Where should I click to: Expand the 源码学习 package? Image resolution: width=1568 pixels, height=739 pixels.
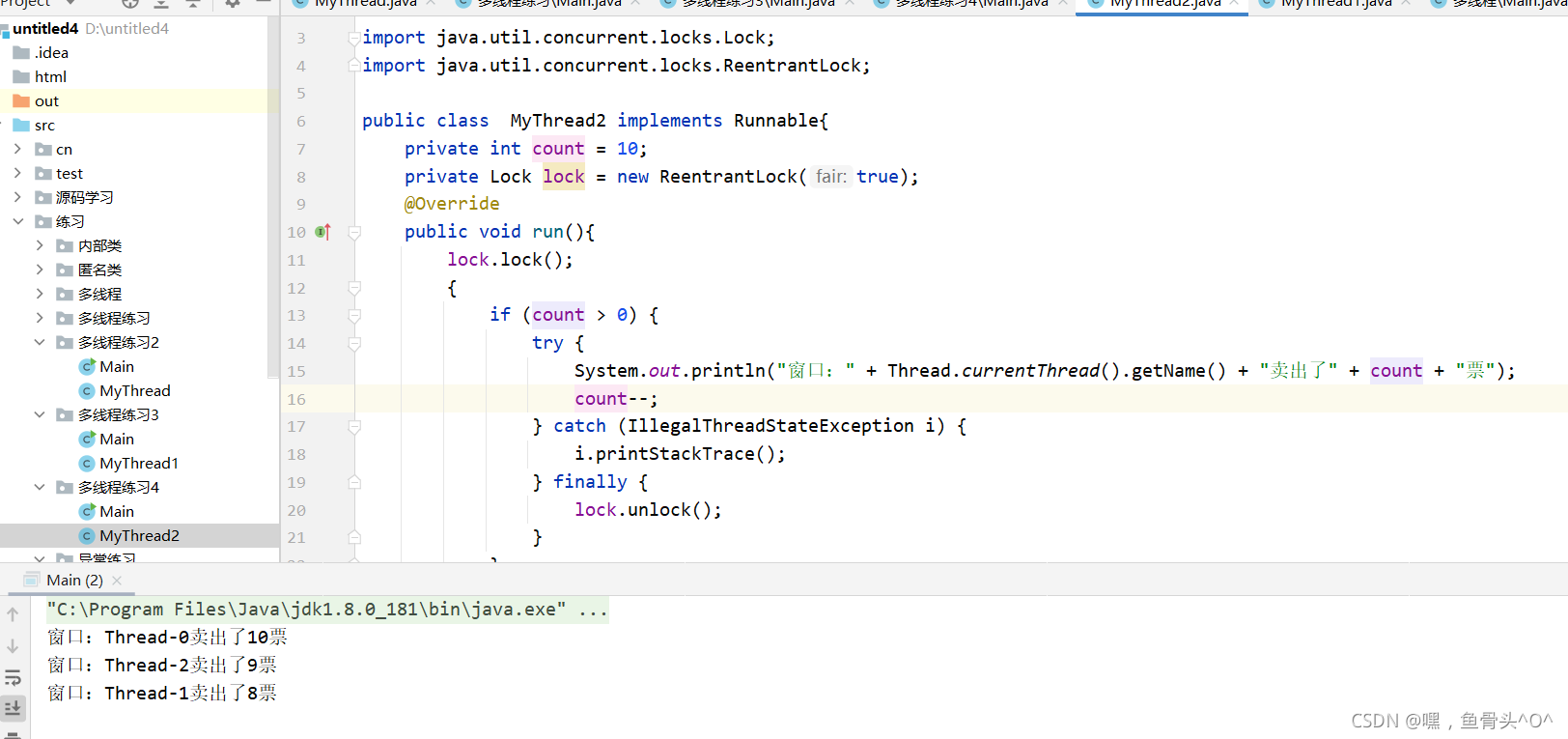(17, 197)
